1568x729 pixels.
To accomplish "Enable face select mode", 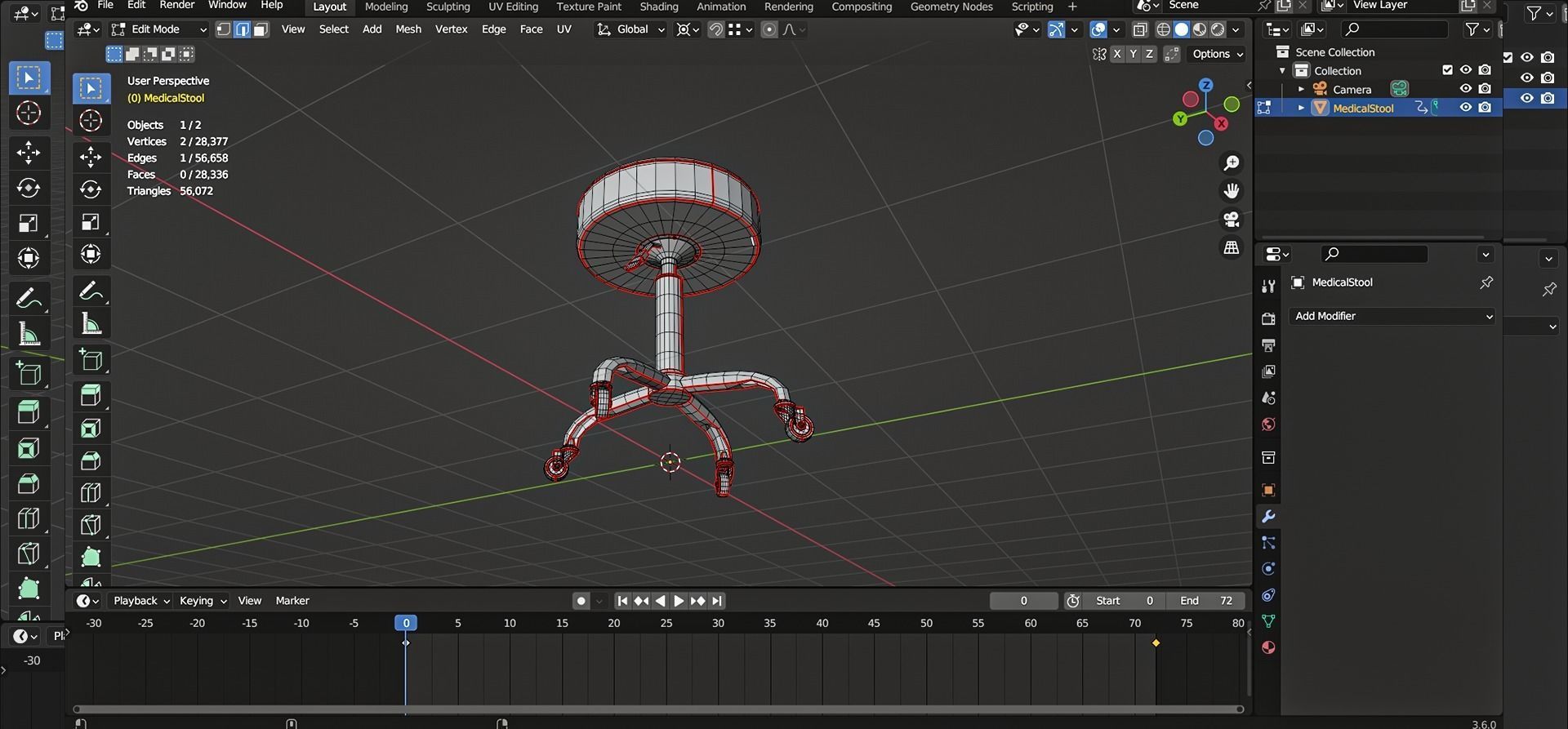I will point(261,29).
